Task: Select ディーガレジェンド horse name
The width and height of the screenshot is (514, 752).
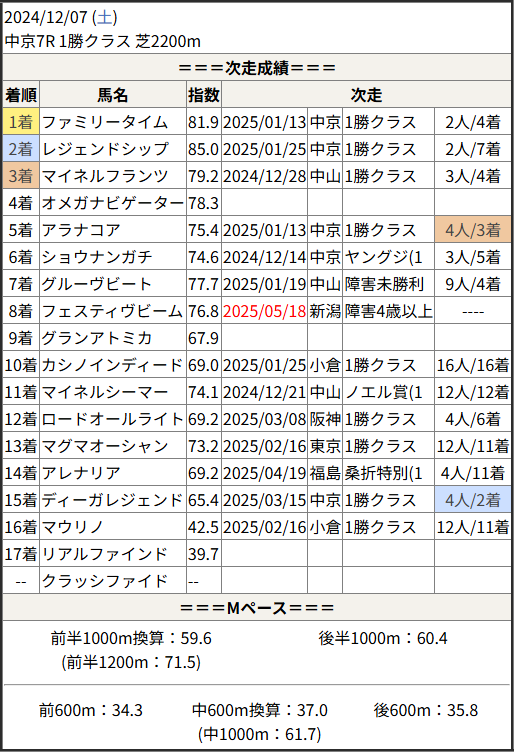Action: pyautogui.click(x=112, y=500)
